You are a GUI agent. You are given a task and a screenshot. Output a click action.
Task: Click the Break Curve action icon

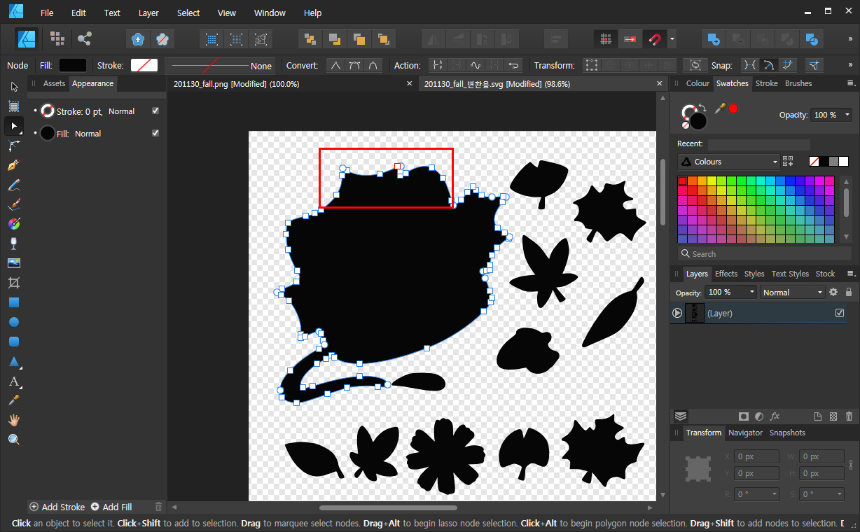pyautogui.click(x=437, y=65)
